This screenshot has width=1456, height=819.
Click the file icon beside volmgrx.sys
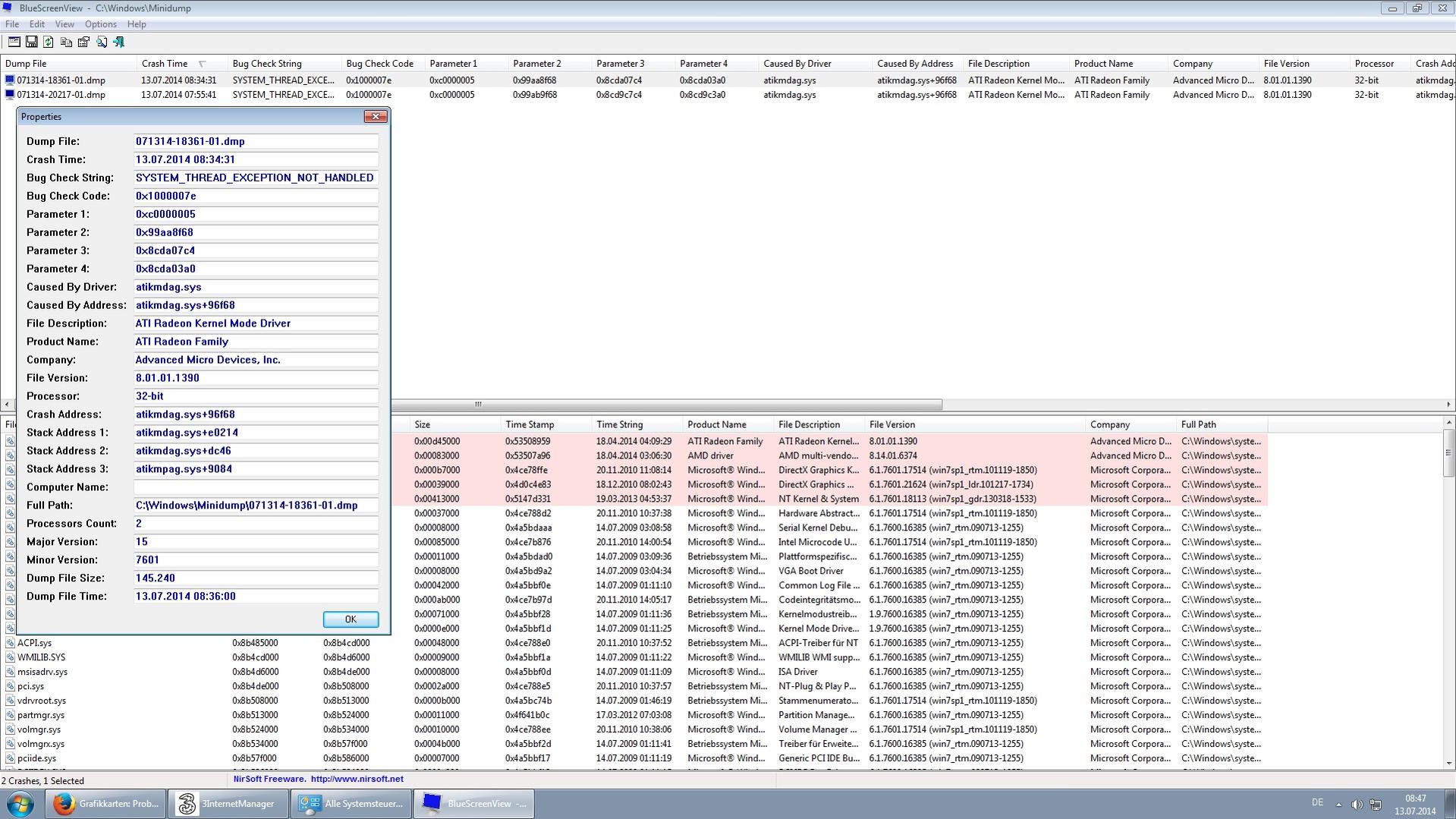point(10,744)
